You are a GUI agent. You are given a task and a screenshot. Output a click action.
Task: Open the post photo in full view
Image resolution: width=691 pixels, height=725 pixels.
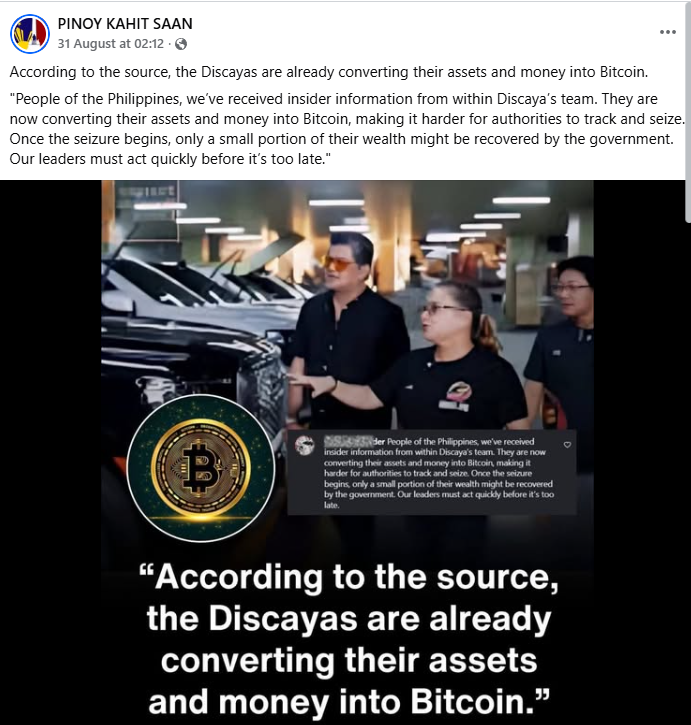(347, 452)
